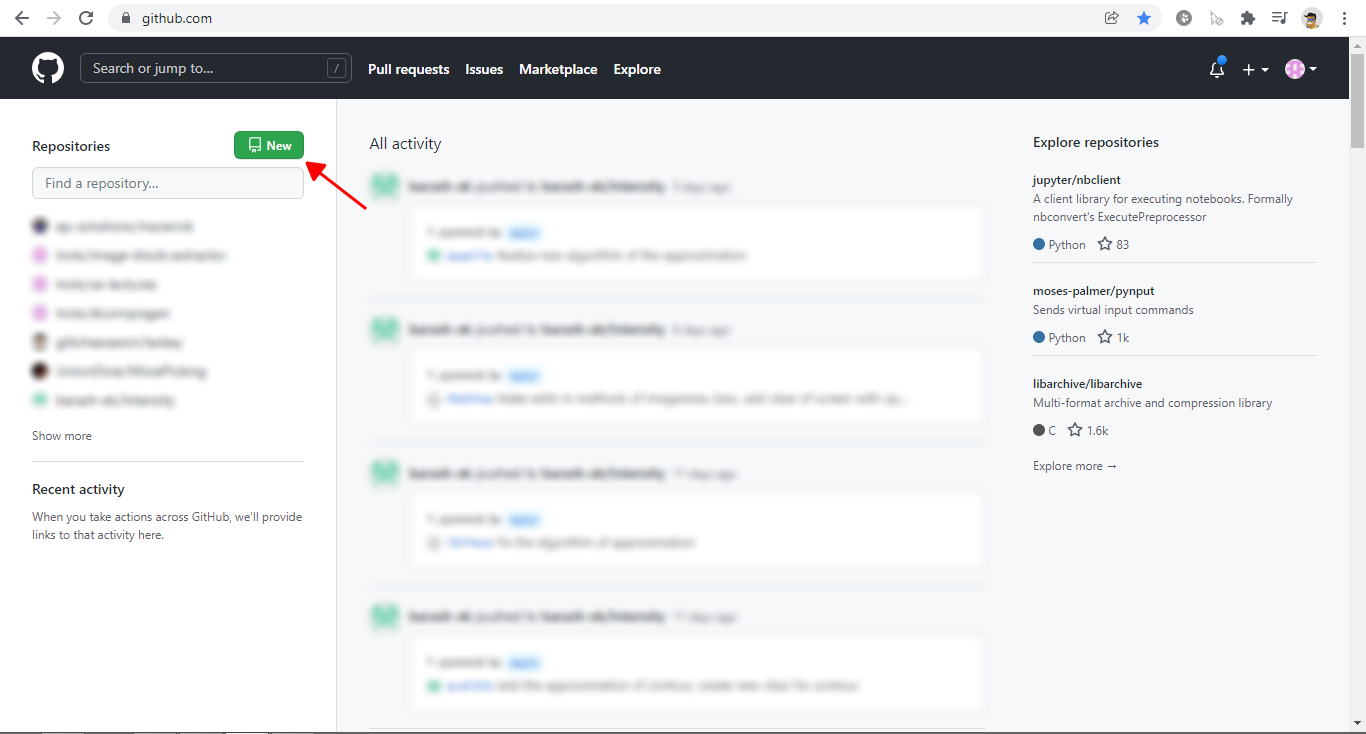Click 'Multi-format archive and compression library' text
This screenshot has height=734, width=1366.
1153,403
